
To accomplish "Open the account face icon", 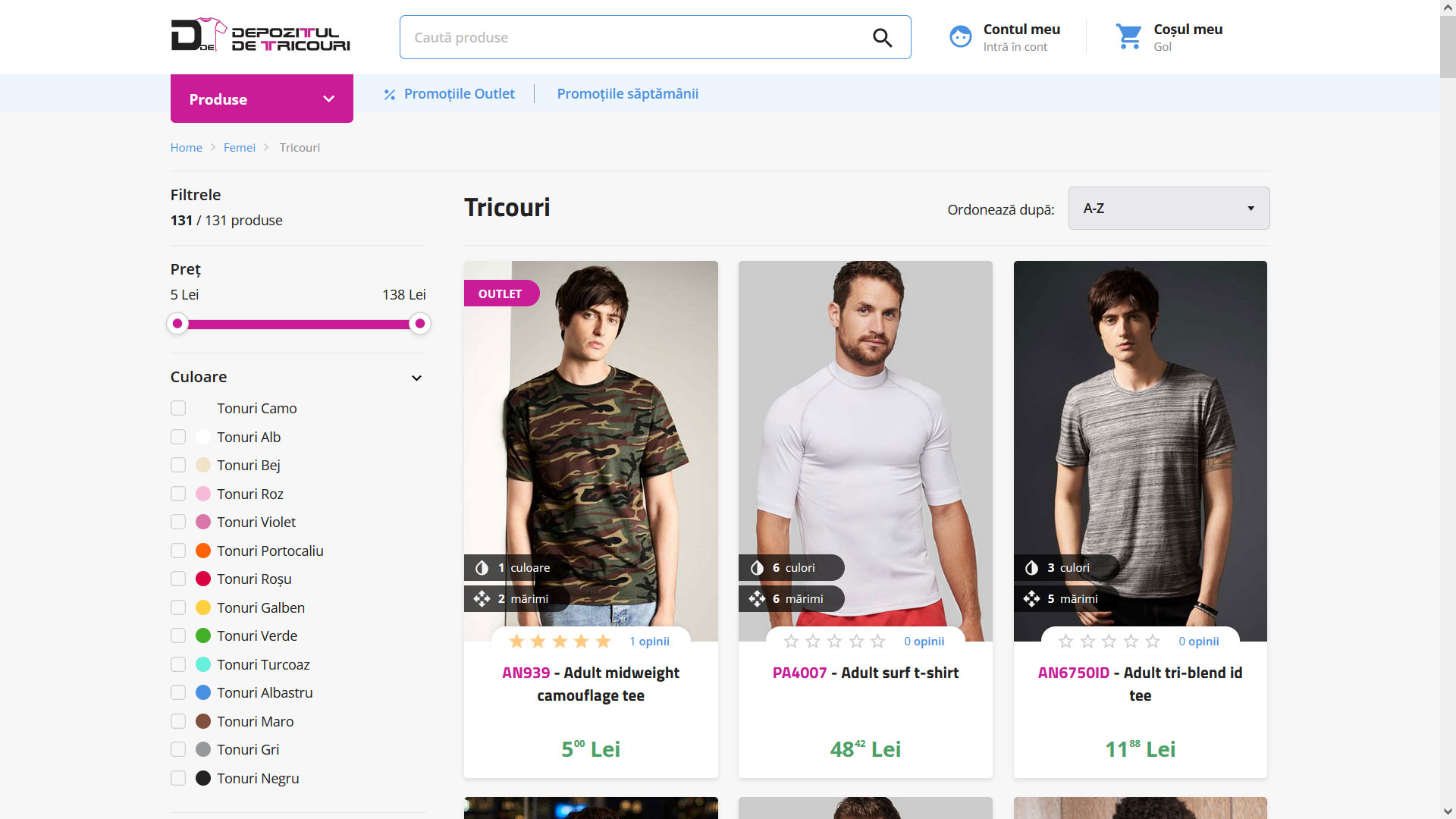I will point(960,37).
